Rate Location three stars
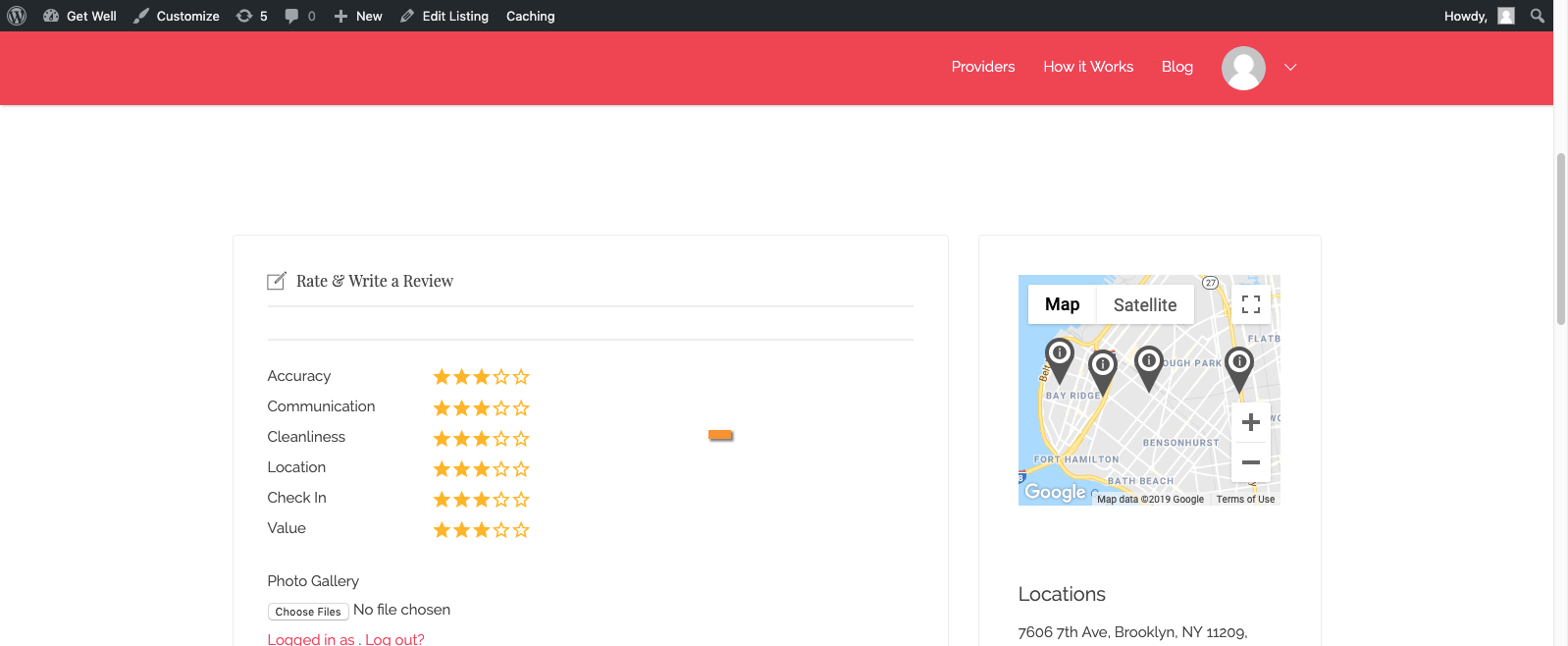 click(482, 468)
